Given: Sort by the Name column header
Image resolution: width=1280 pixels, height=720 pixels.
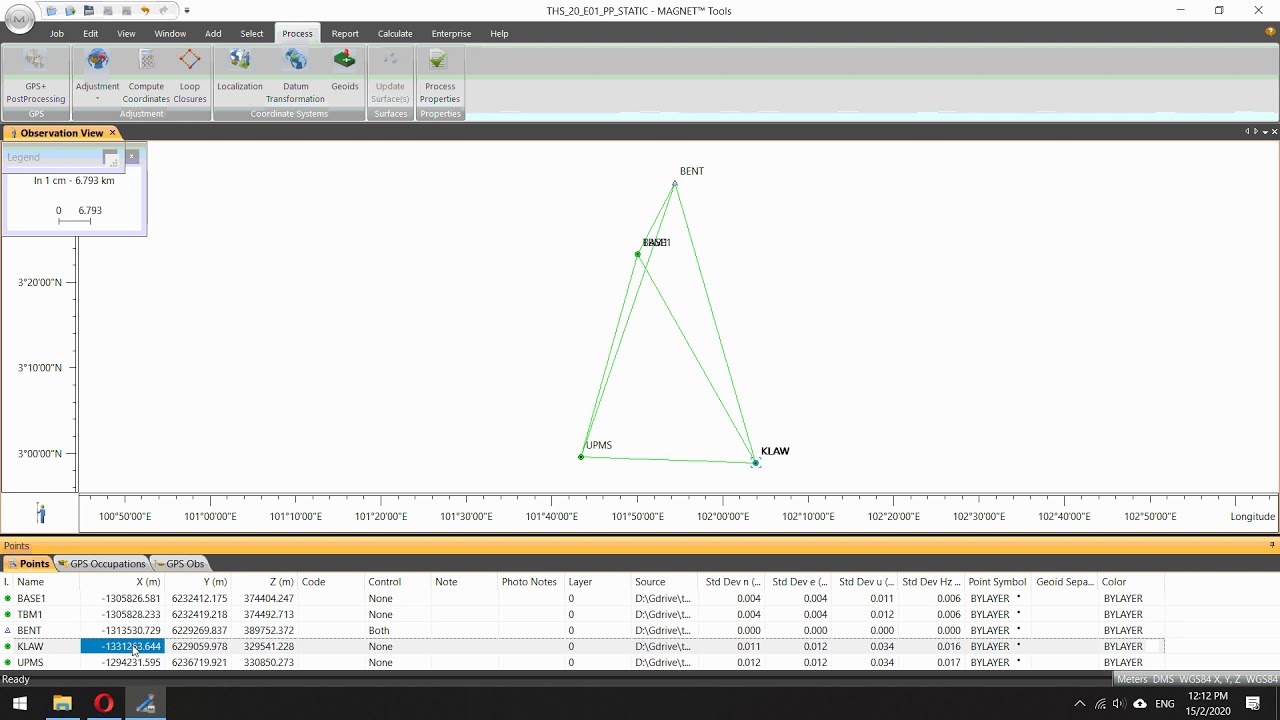Looking at the screenshot, I should coord(47,582).
